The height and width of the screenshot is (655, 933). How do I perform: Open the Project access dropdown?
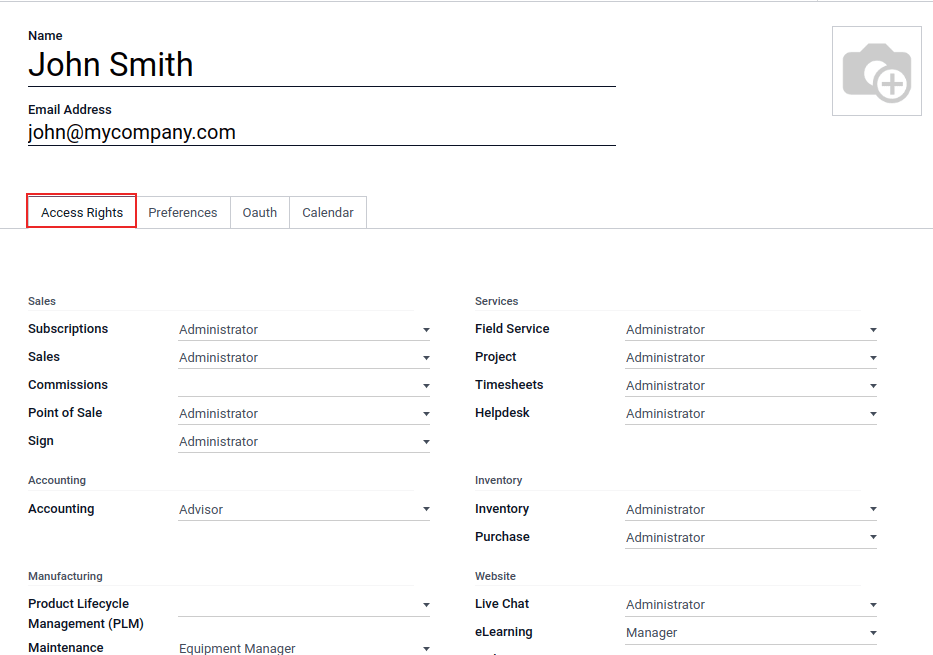[750, 358]
